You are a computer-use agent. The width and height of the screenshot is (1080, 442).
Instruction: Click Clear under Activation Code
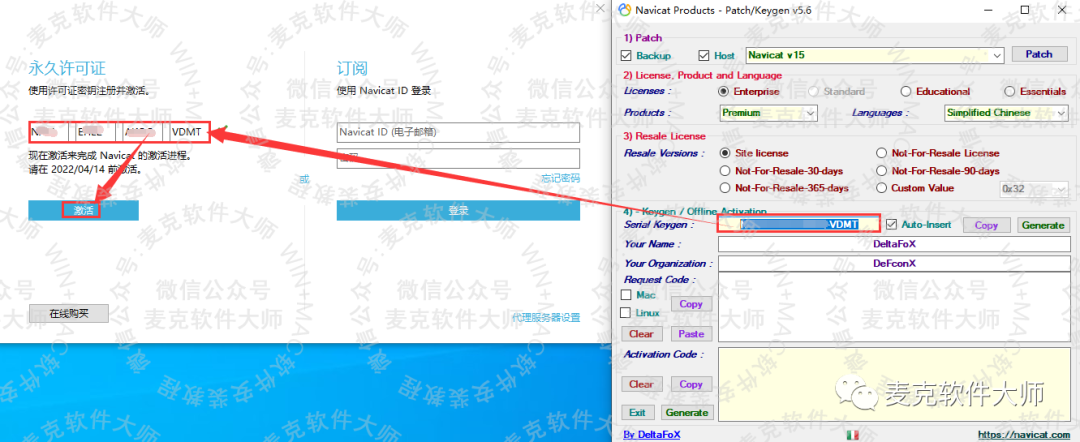641,384
